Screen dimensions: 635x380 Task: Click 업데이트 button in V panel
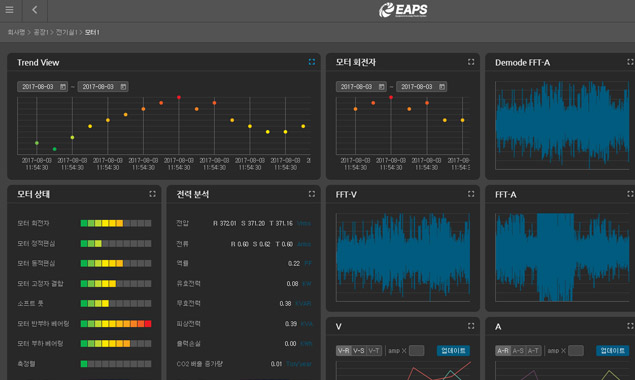pos(453,351)
